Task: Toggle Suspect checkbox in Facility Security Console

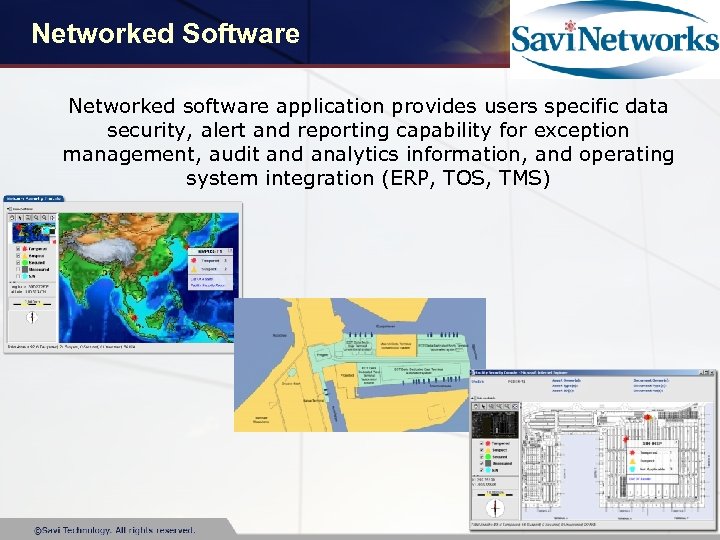Action: coord(482,450)
